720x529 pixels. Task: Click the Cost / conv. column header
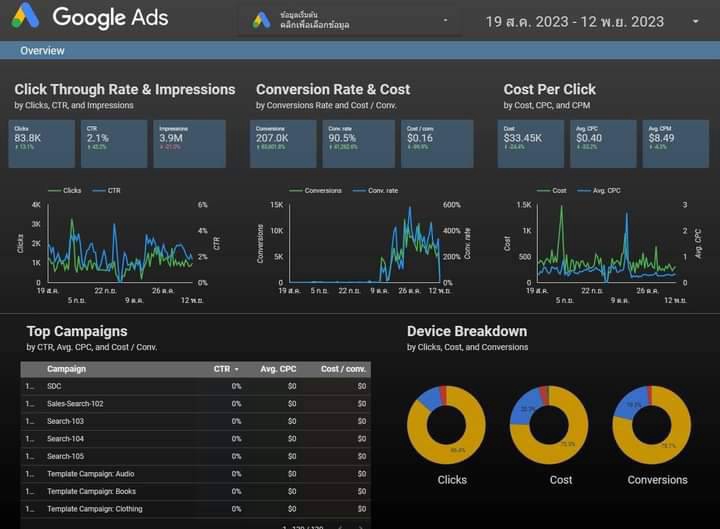(343, 369)
